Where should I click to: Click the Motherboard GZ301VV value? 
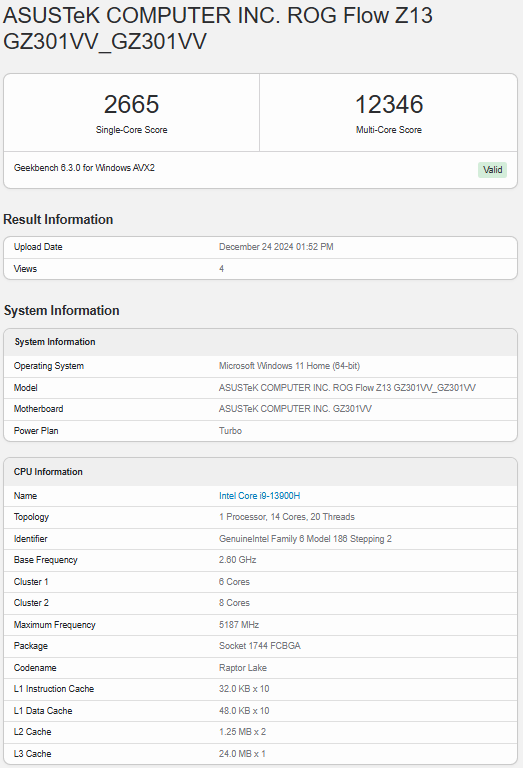point(295,408)
